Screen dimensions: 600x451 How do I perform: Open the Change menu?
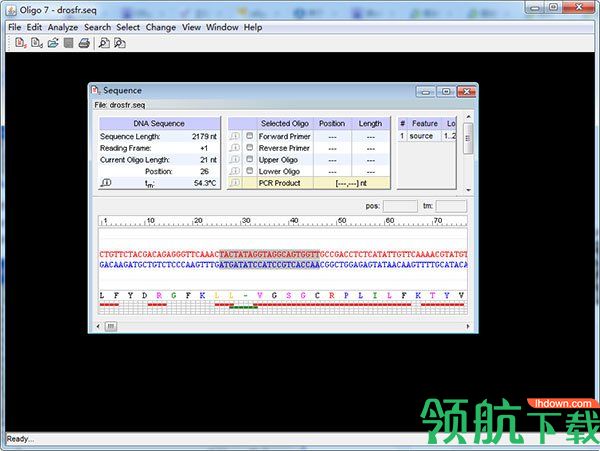(161, 27)
